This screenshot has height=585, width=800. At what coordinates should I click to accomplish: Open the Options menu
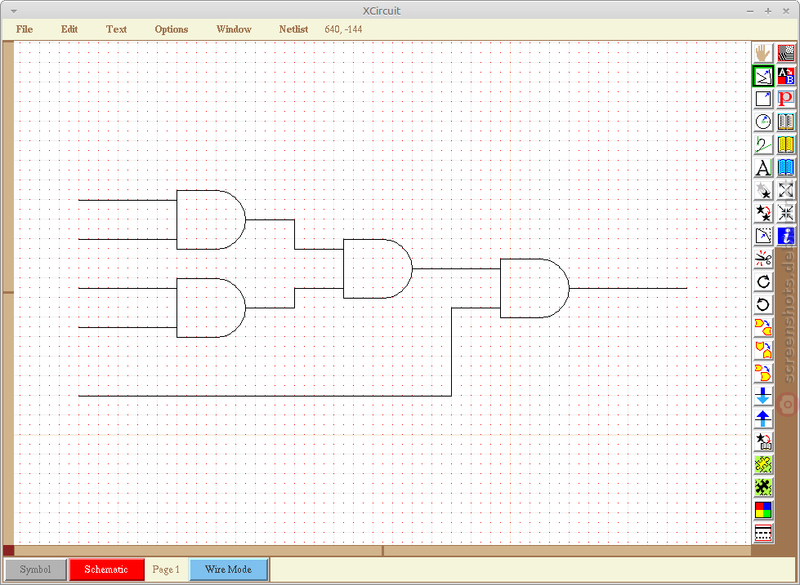click(171, 29)
